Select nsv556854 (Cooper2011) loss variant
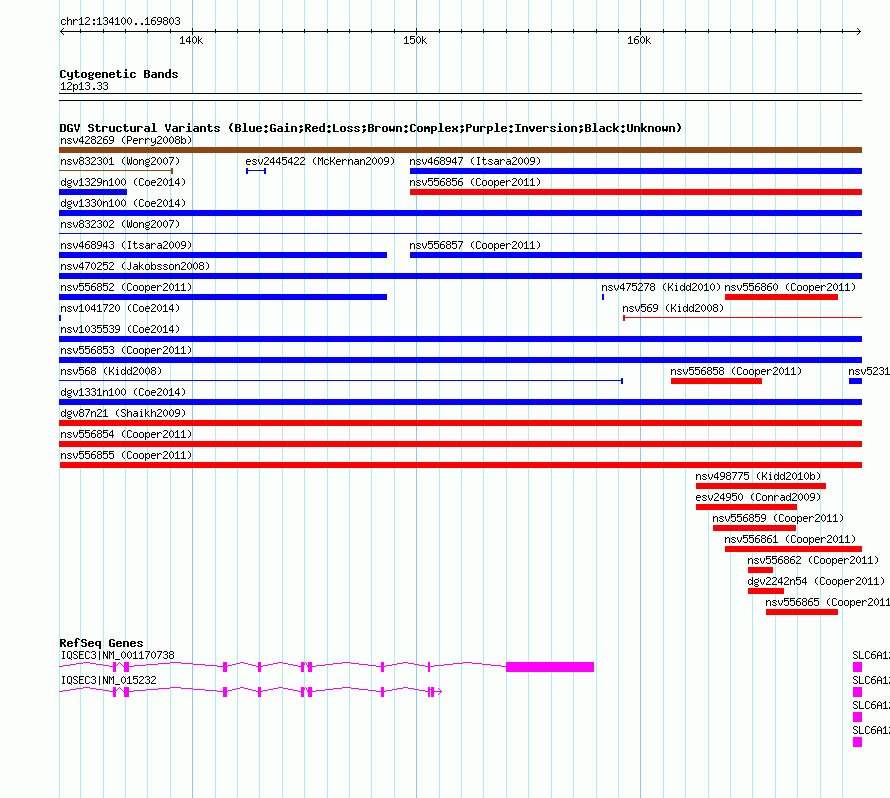Viewport: 890px width, 798px height. (460, 444)
